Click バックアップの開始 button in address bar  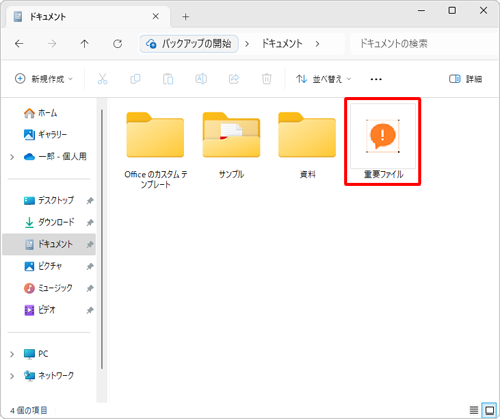(x=189, y=44)
